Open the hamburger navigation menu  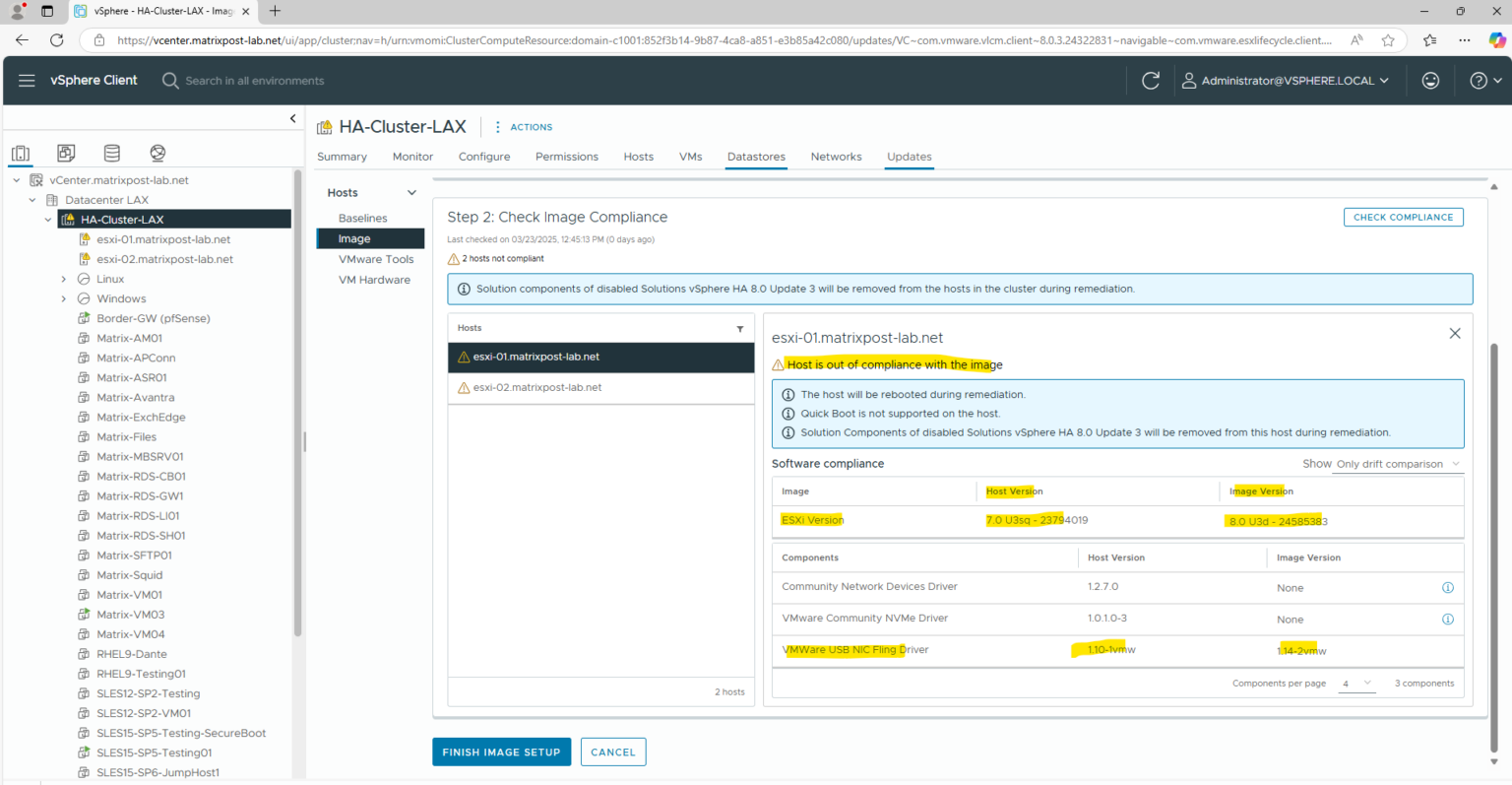click(x=27, y=80)
